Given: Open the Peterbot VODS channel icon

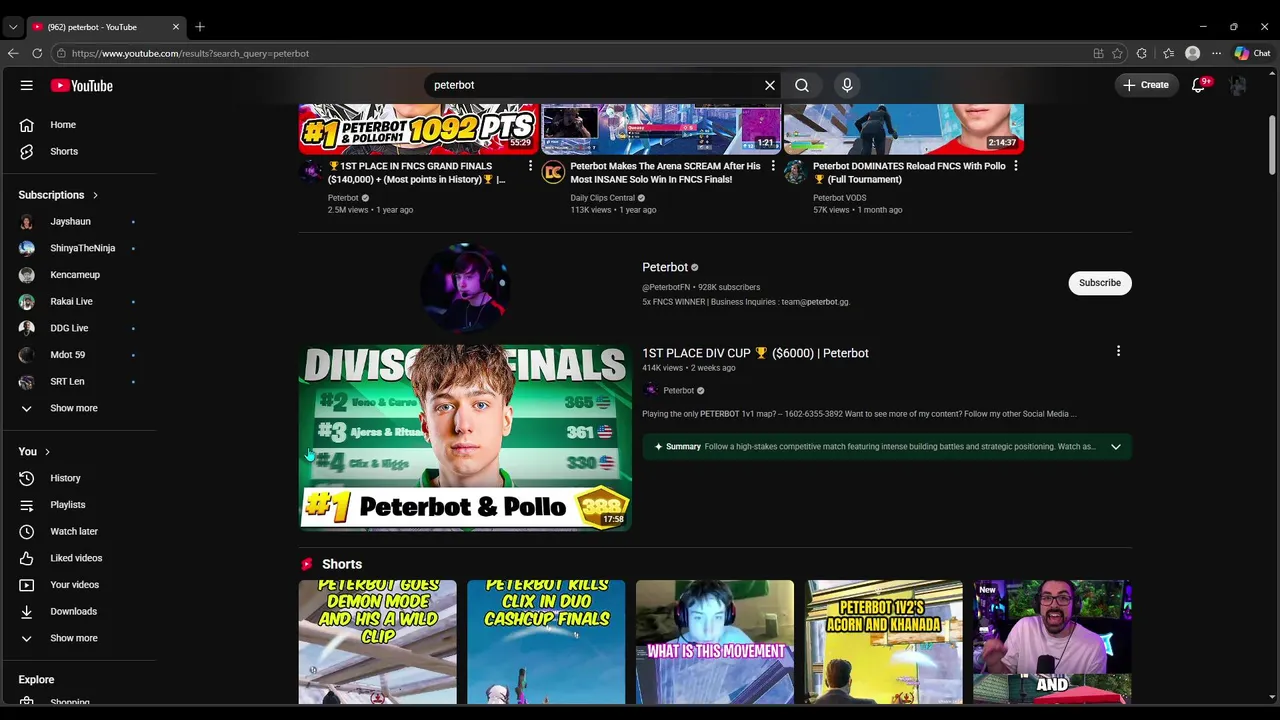Looking at the screenshot, I should [795, 172].
